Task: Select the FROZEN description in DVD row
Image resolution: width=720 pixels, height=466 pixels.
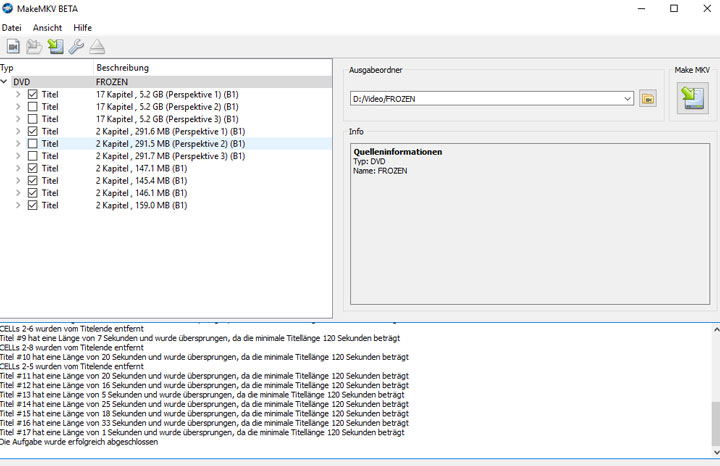Action: coord(112,82)
